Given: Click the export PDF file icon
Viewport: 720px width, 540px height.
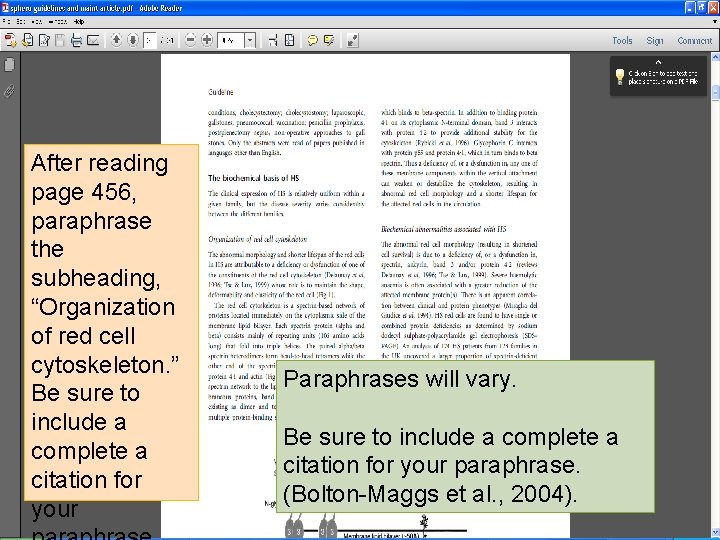Looking at the screenshot, I should (28, 40).
